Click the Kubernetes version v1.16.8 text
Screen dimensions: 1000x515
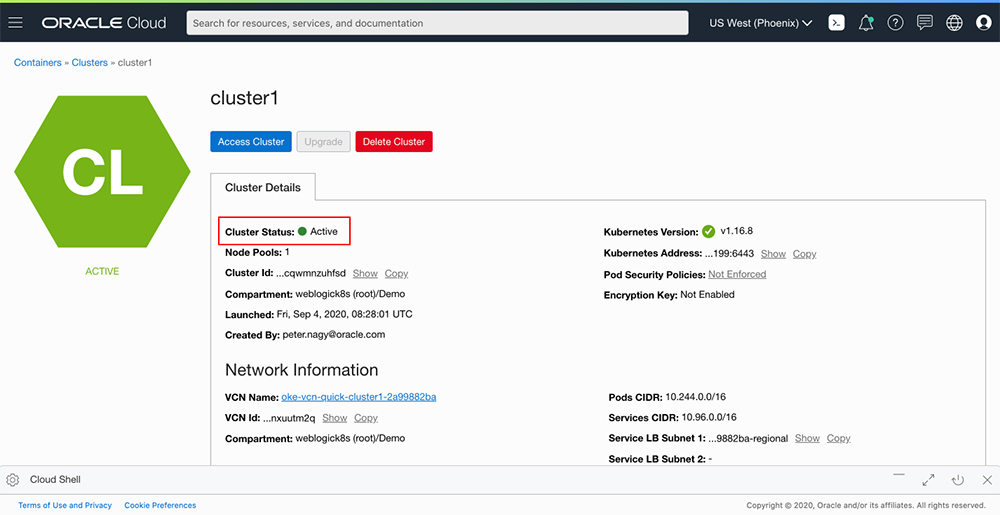(737, 231)
